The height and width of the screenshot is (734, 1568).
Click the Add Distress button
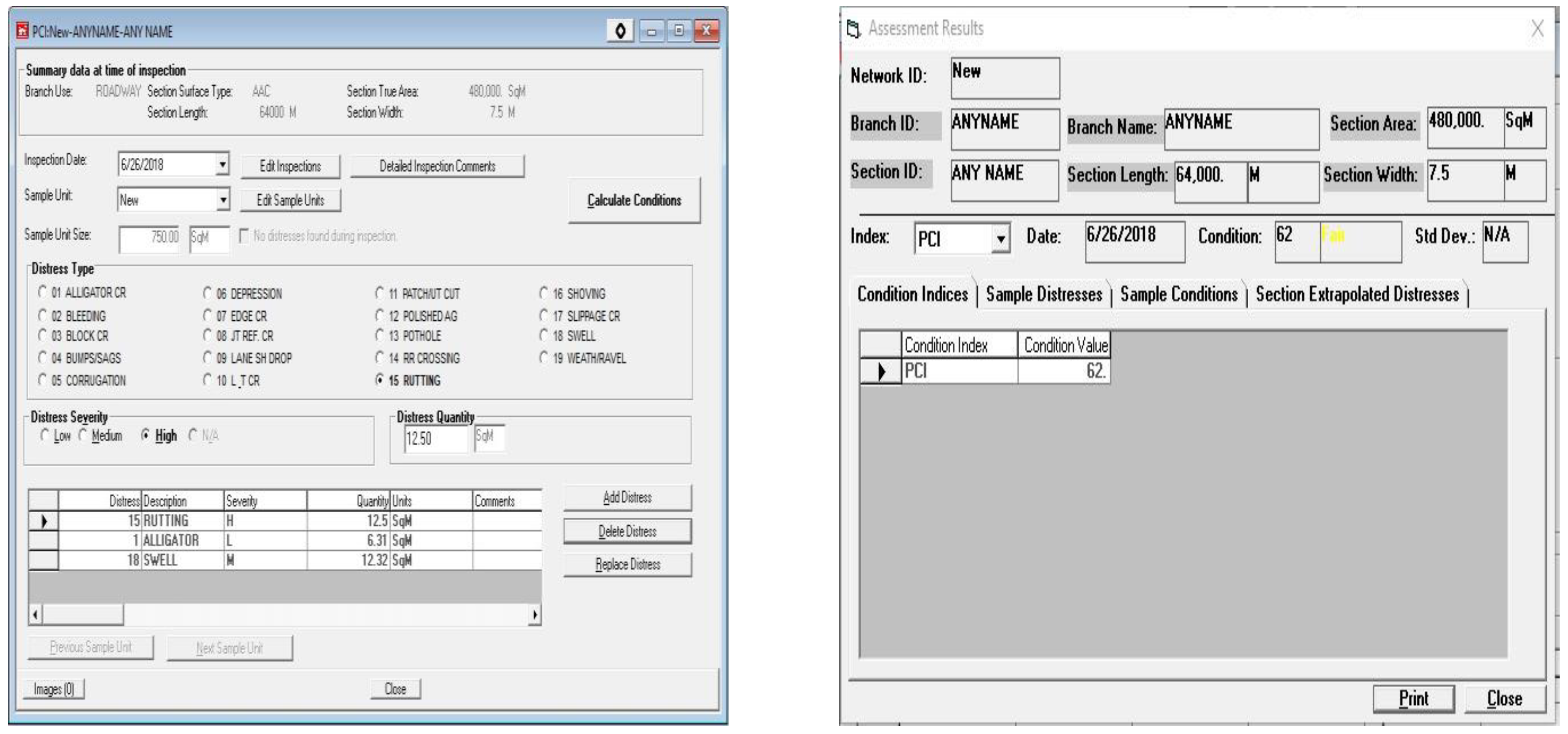(627, 498)
